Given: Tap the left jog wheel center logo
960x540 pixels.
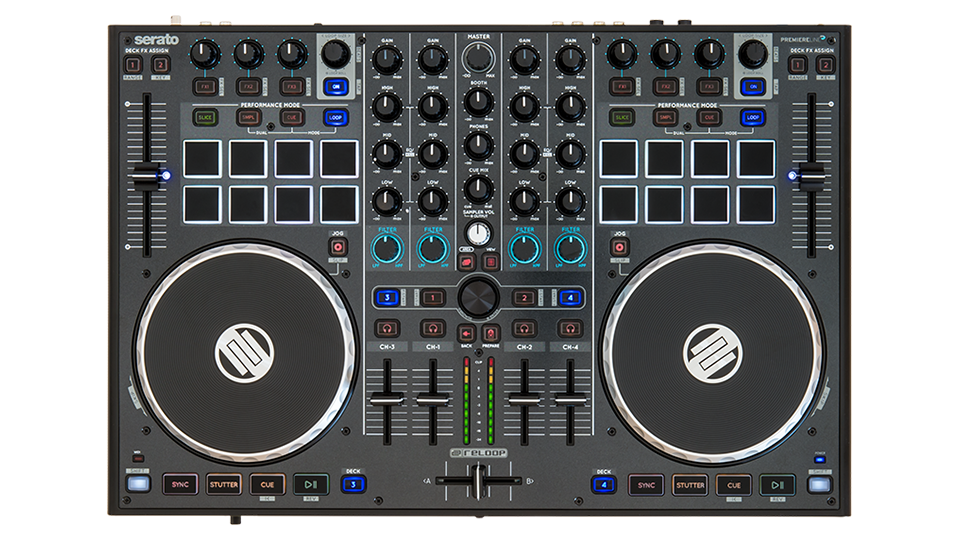Looking at the screenshot, I should pos(244,353).
